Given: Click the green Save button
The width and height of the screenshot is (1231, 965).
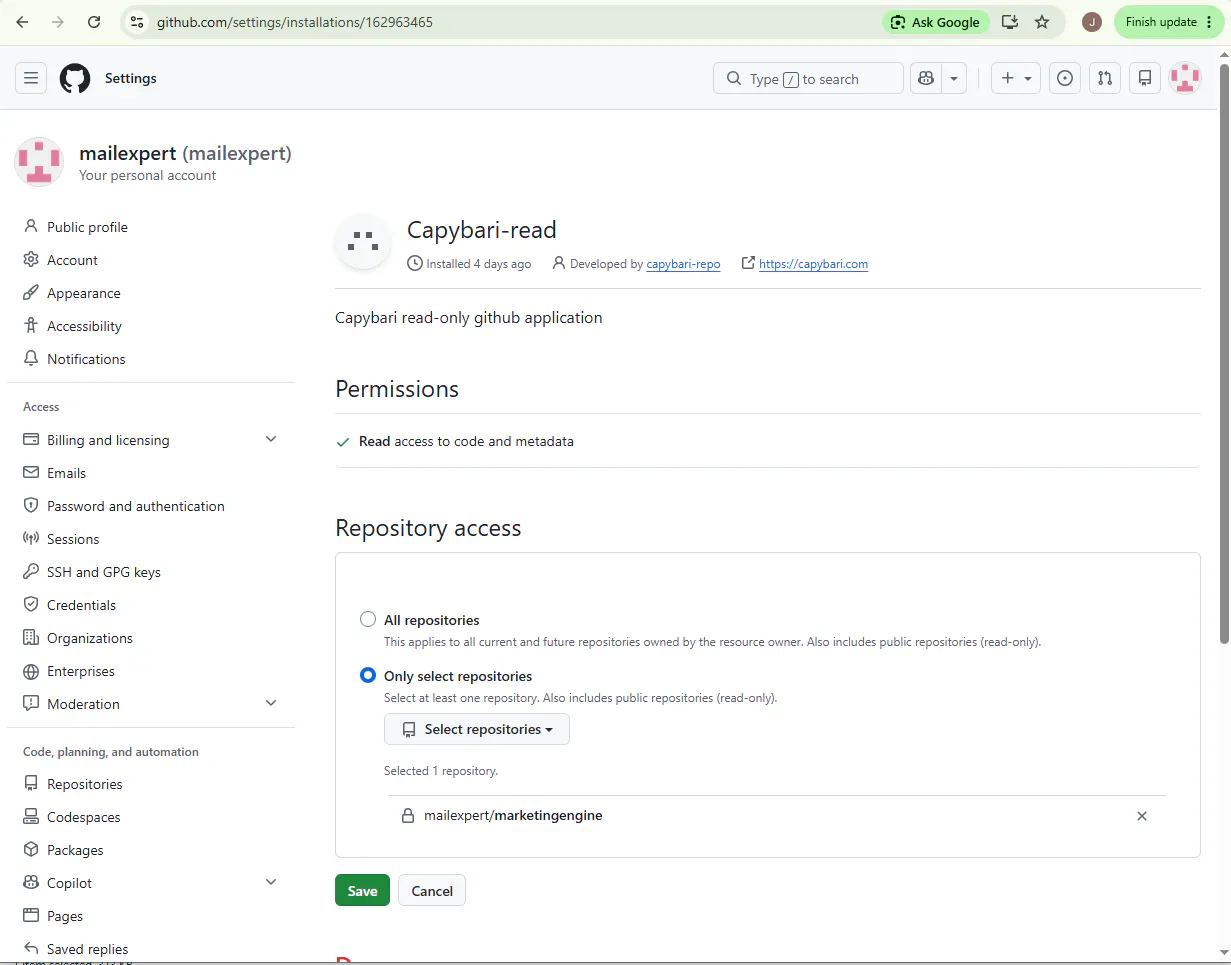Looking at the screenshot, I should pyautogui.click(x=362, y=891).
